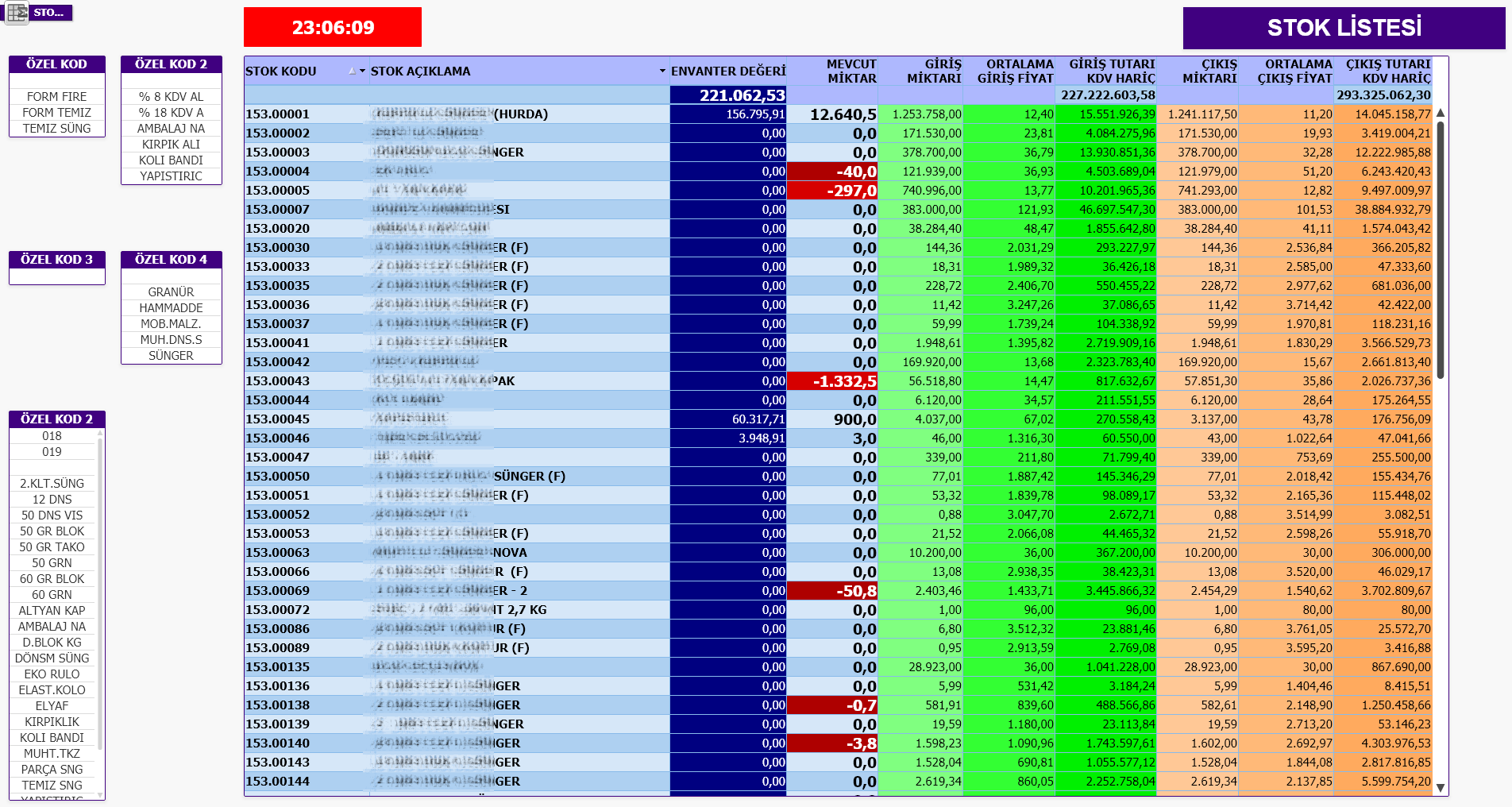Click the table sheet icon beside STO tab
The height and width of the screenshot is (807, 1512).
[x=17, y=13]
